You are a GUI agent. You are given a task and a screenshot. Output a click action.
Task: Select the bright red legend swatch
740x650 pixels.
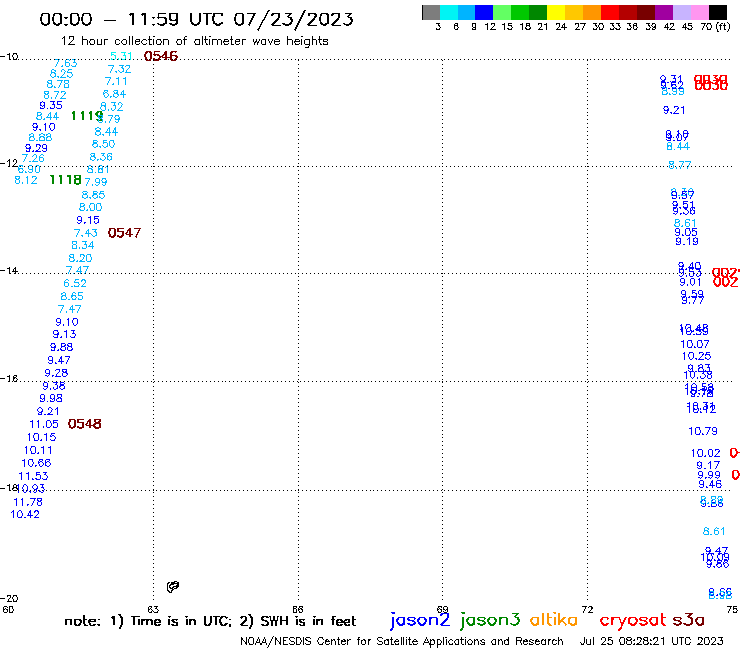(x=610, y=12)
